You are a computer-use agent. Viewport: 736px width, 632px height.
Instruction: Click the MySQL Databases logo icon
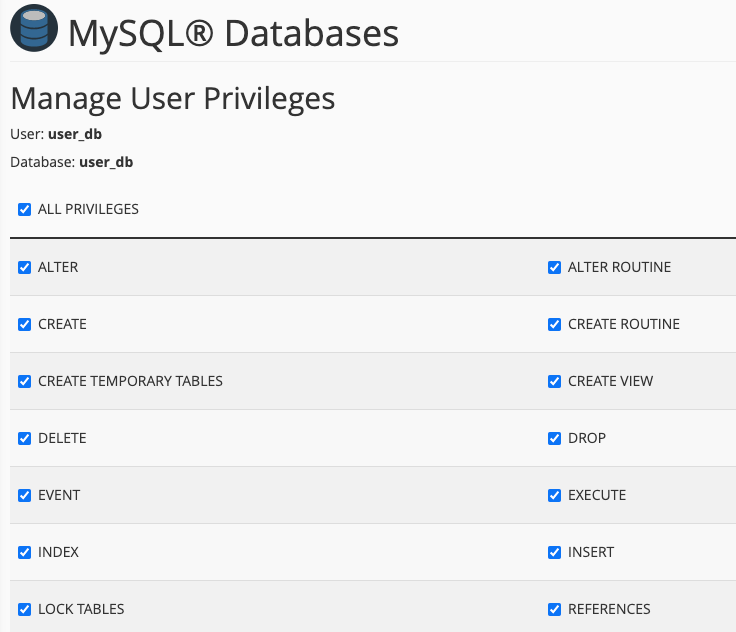pyautogui.click(x=34, y=28)
